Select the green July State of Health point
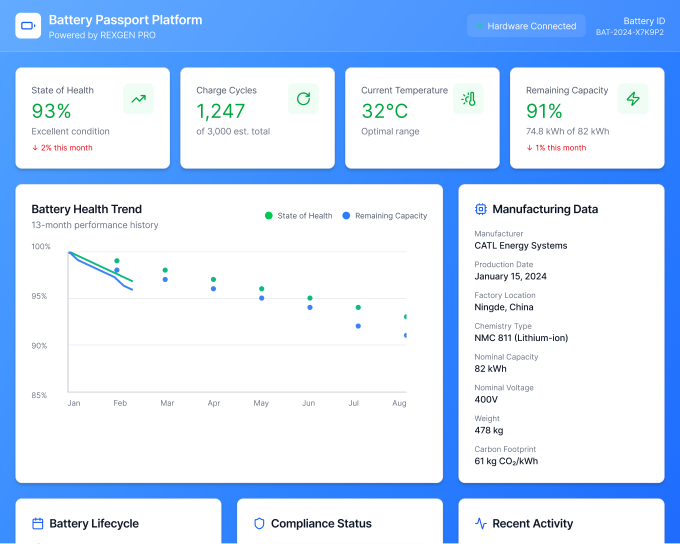 click(358, 308)
